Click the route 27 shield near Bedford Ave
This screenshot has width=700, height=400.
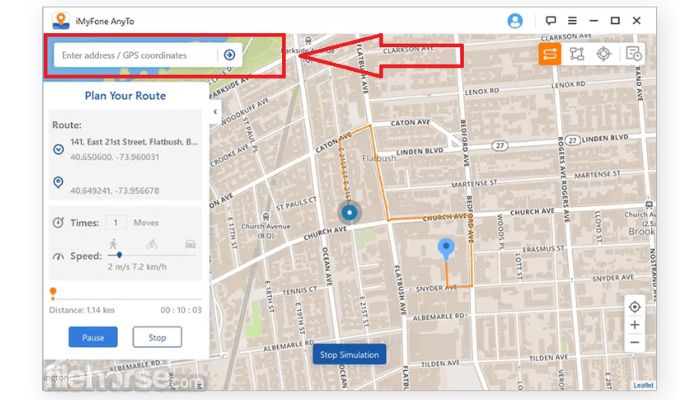click(x=500, y=146)
